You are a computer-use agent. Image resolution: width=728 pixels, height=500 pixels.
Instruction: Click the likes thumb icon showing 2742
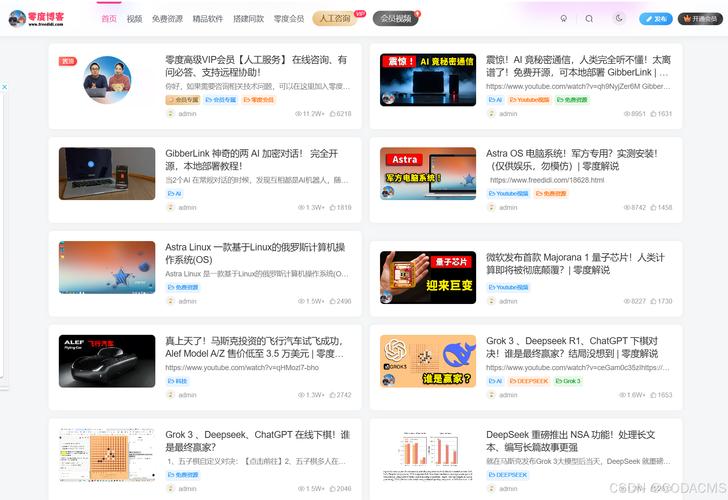[332, 395]
